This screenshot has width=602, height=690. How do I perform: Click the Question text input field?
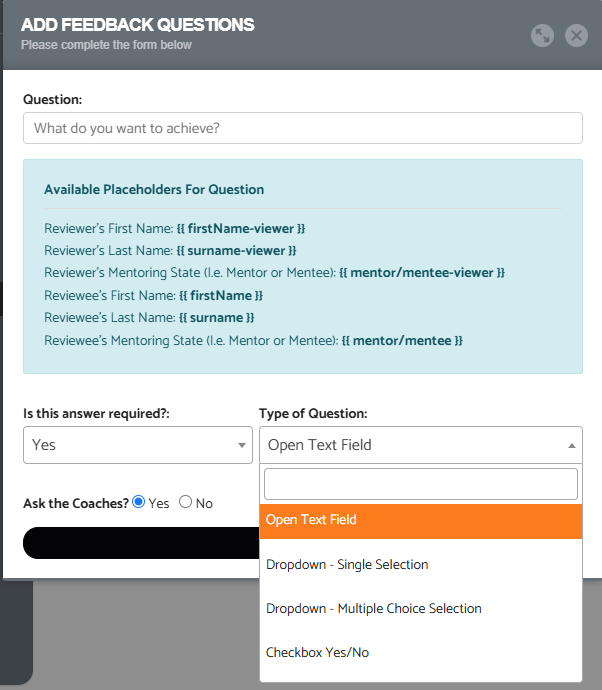(x=303, y=128)
